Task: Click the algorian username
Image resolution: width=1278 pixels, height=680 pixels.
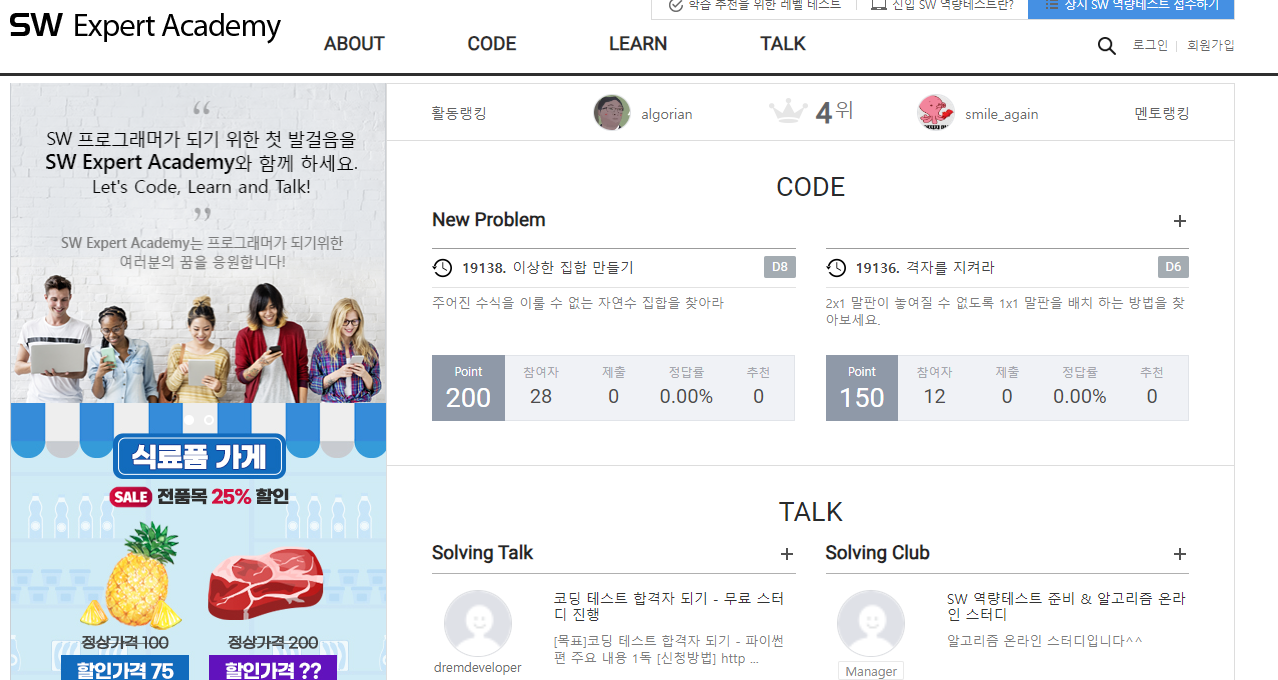Action: (667, 114)
